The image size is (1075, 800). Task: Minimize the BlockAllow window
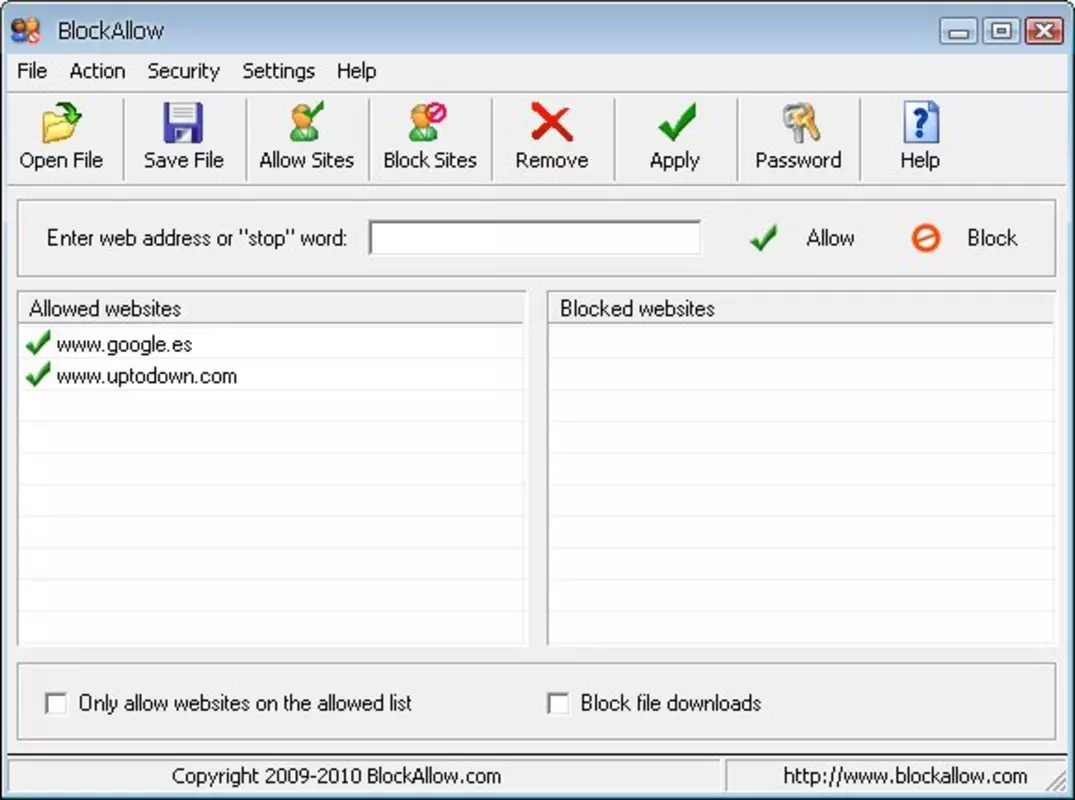coord(958,31)
